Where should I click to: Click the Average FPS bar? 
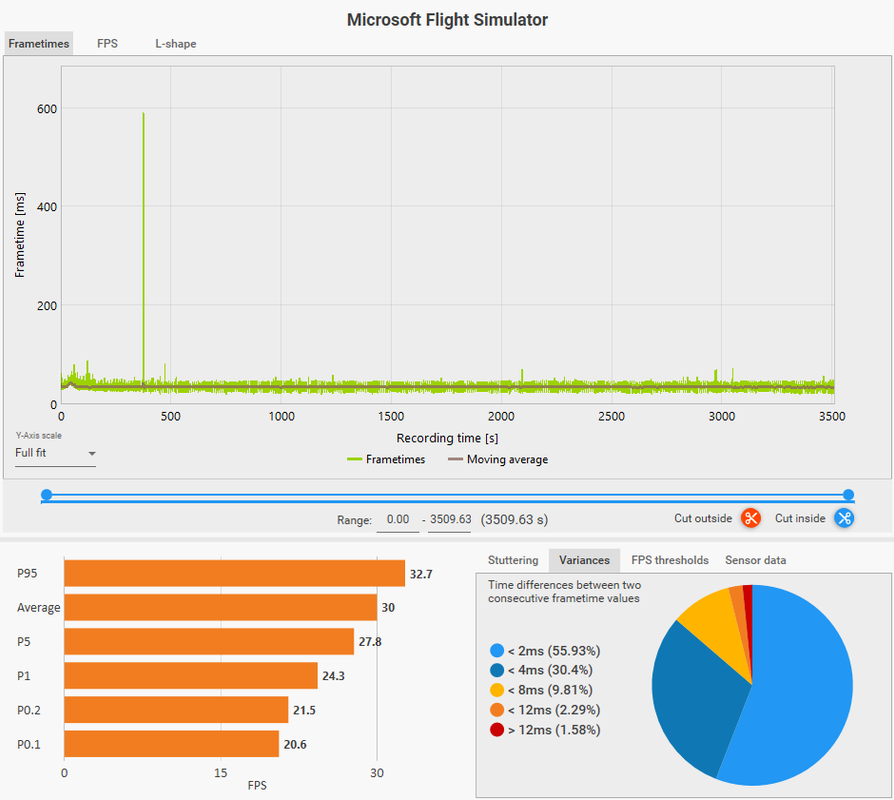(x=221, y=607)
